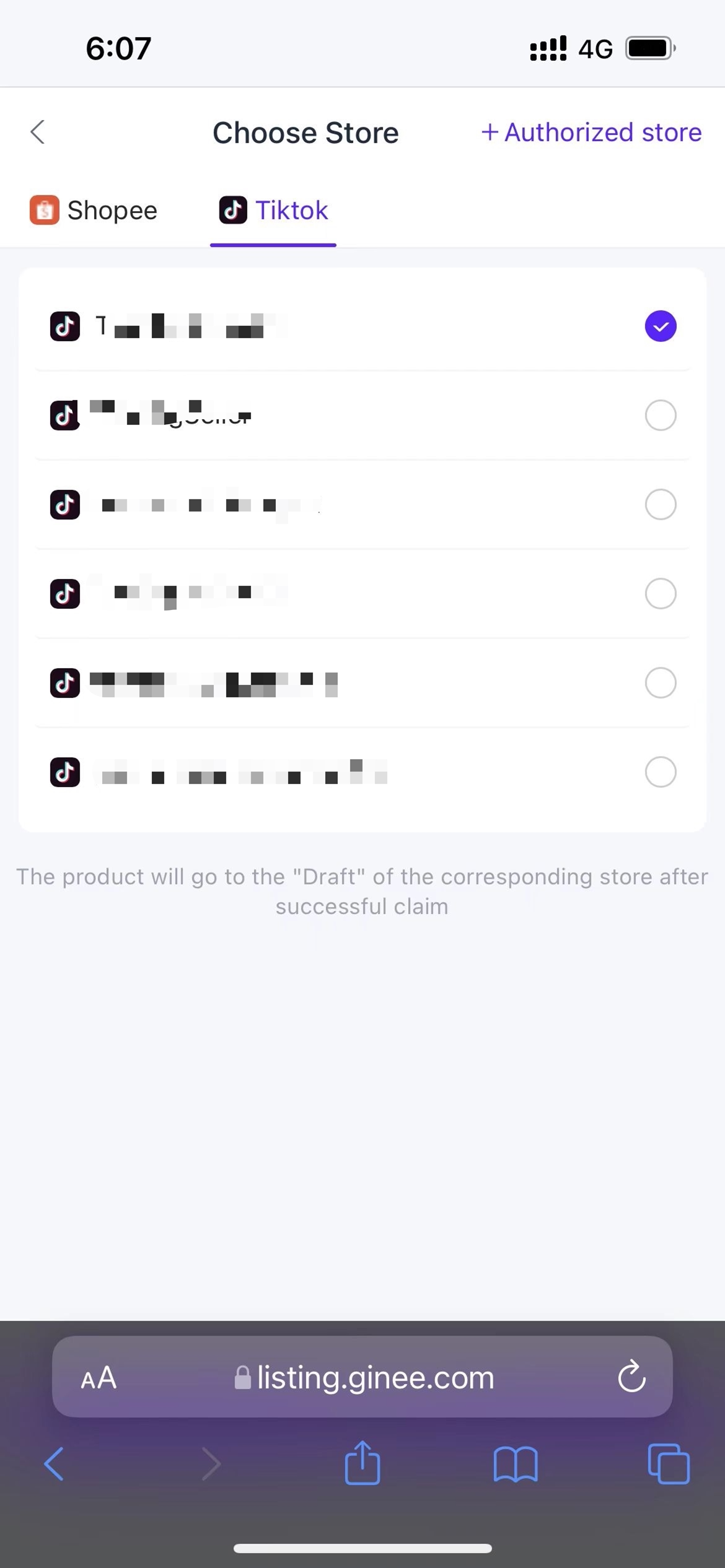Reload the page with the refresh icon
The height and width of the screenshot is (1568, 725).
coord(632,1376)
